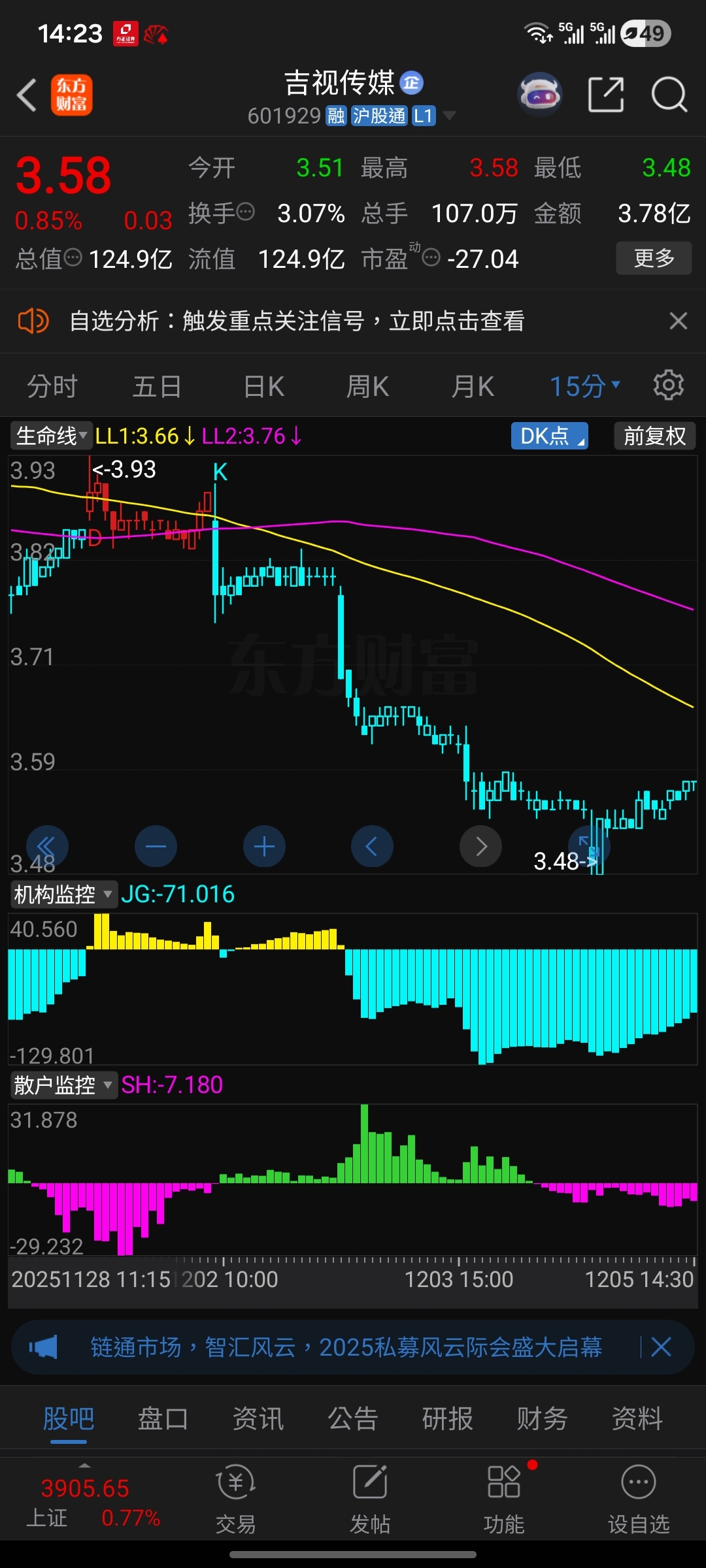Open chart settings gear icon
706x1568 pixels.
(x=669, y=385)
